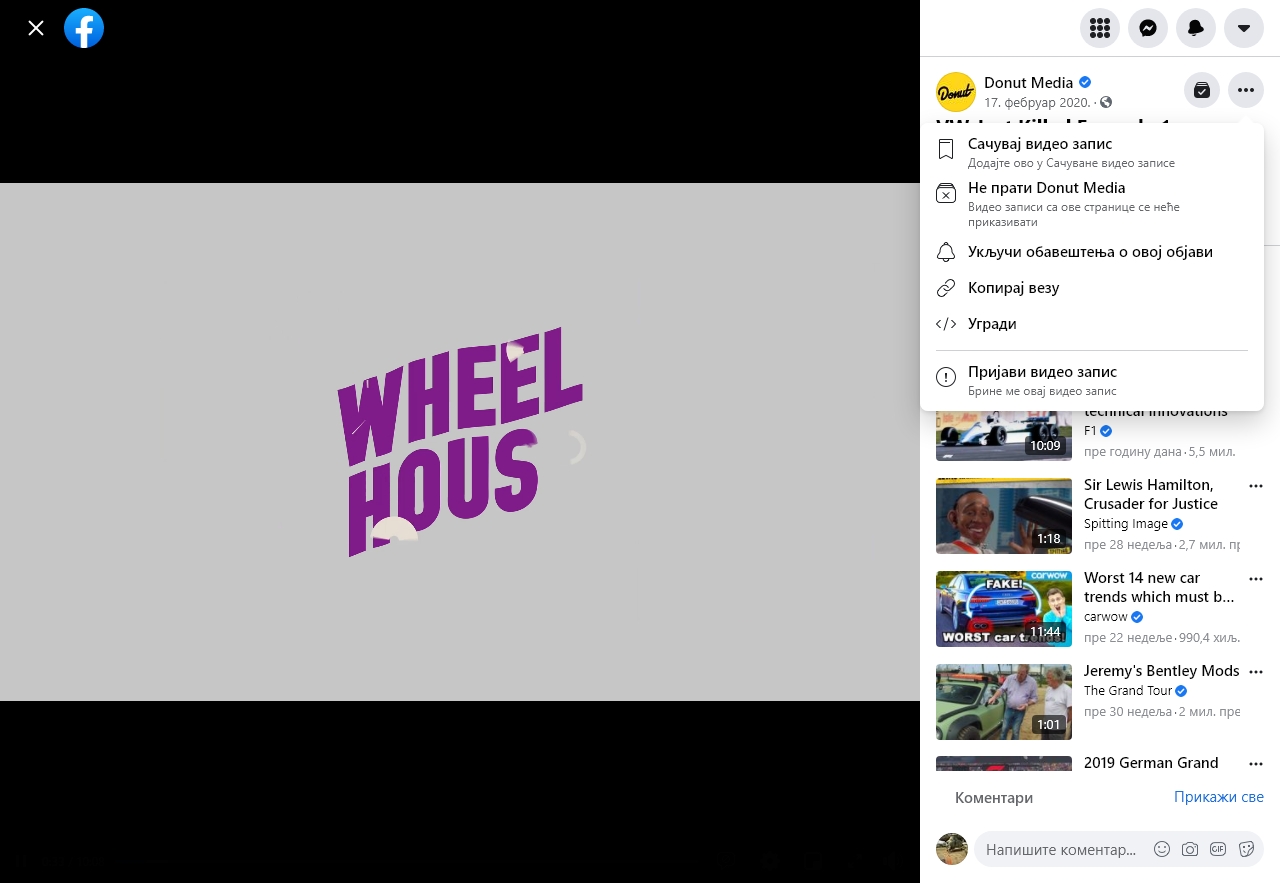Attach photo using camera icon in comment box
Screen dimensions: 1280x883
coord(1190,849)
